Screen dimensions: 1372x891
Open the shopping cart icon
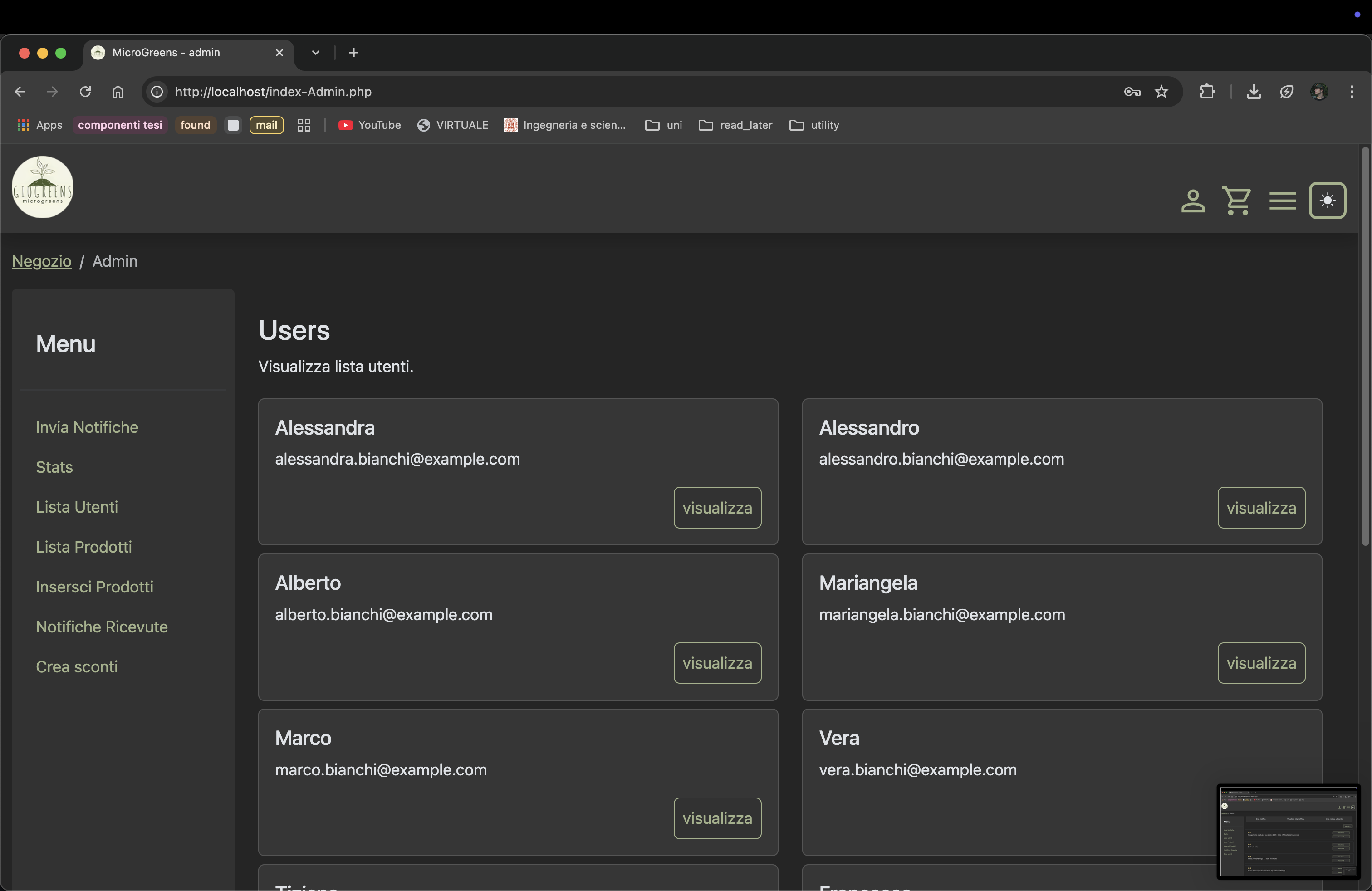point(1236,201)
